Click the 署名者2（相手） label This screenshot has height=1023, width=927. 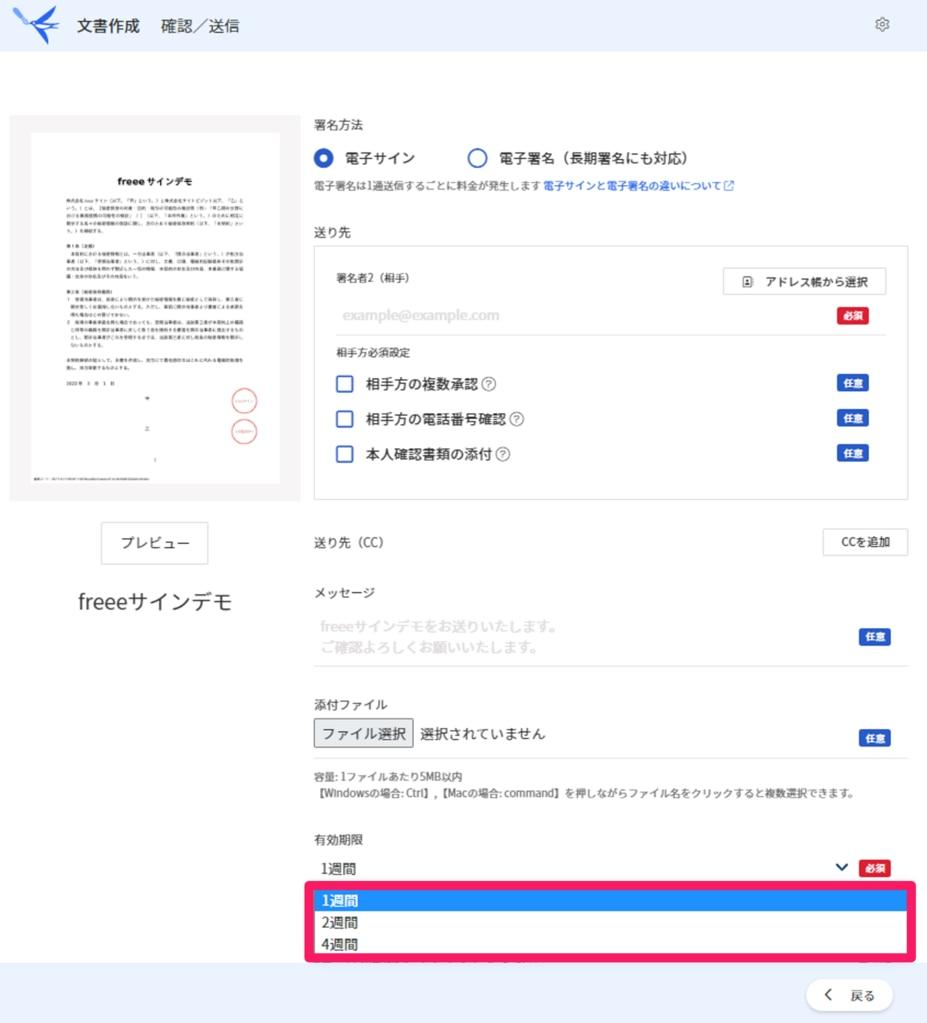372,279
